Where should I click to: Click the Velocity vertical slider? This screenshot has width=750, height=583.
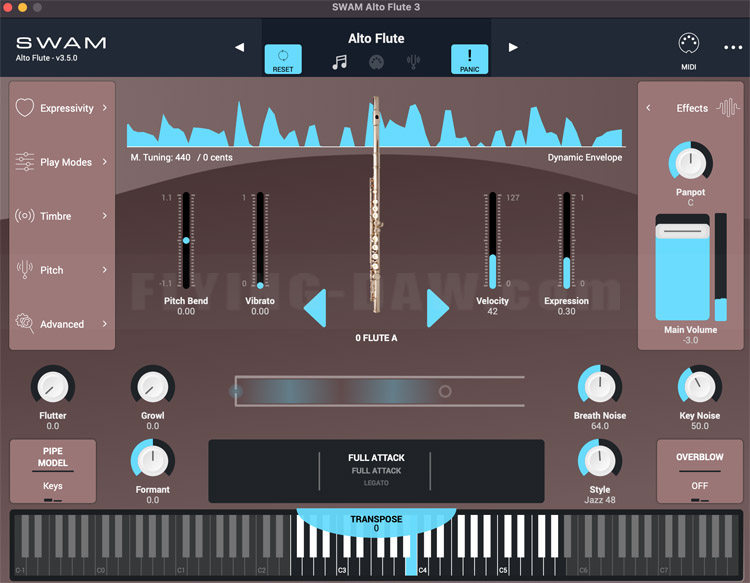coord(492,240)
